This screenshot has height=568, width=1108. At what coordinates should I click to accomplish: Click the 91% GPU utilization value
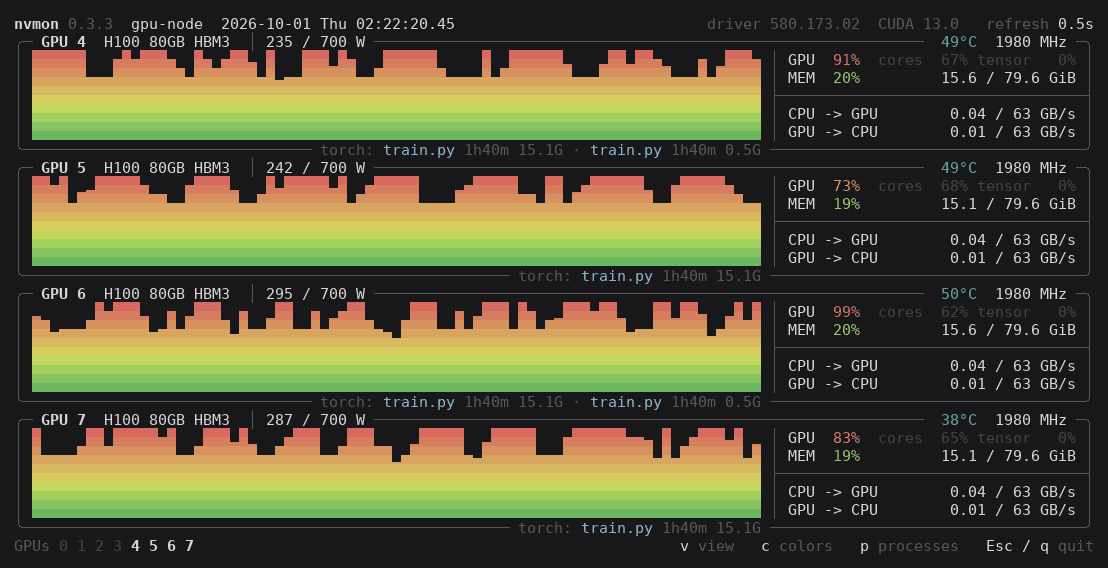pyautogui.click(x=846, y=60)
